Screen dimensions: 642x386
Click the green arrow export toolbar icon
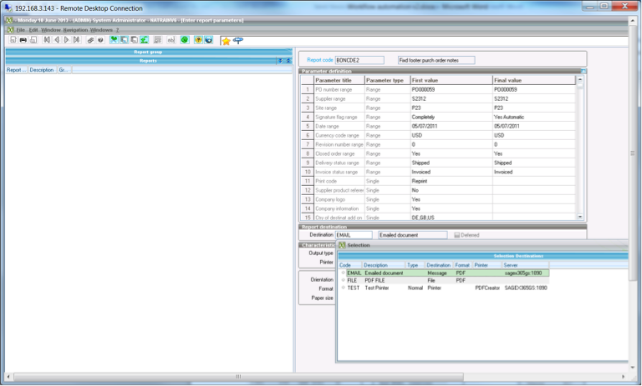(x=144, y=40)
